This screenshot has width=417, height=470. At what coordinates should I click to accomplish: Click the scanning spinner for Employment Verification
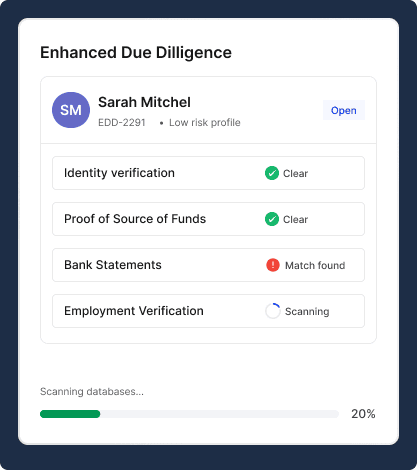[x=273, y=311]
